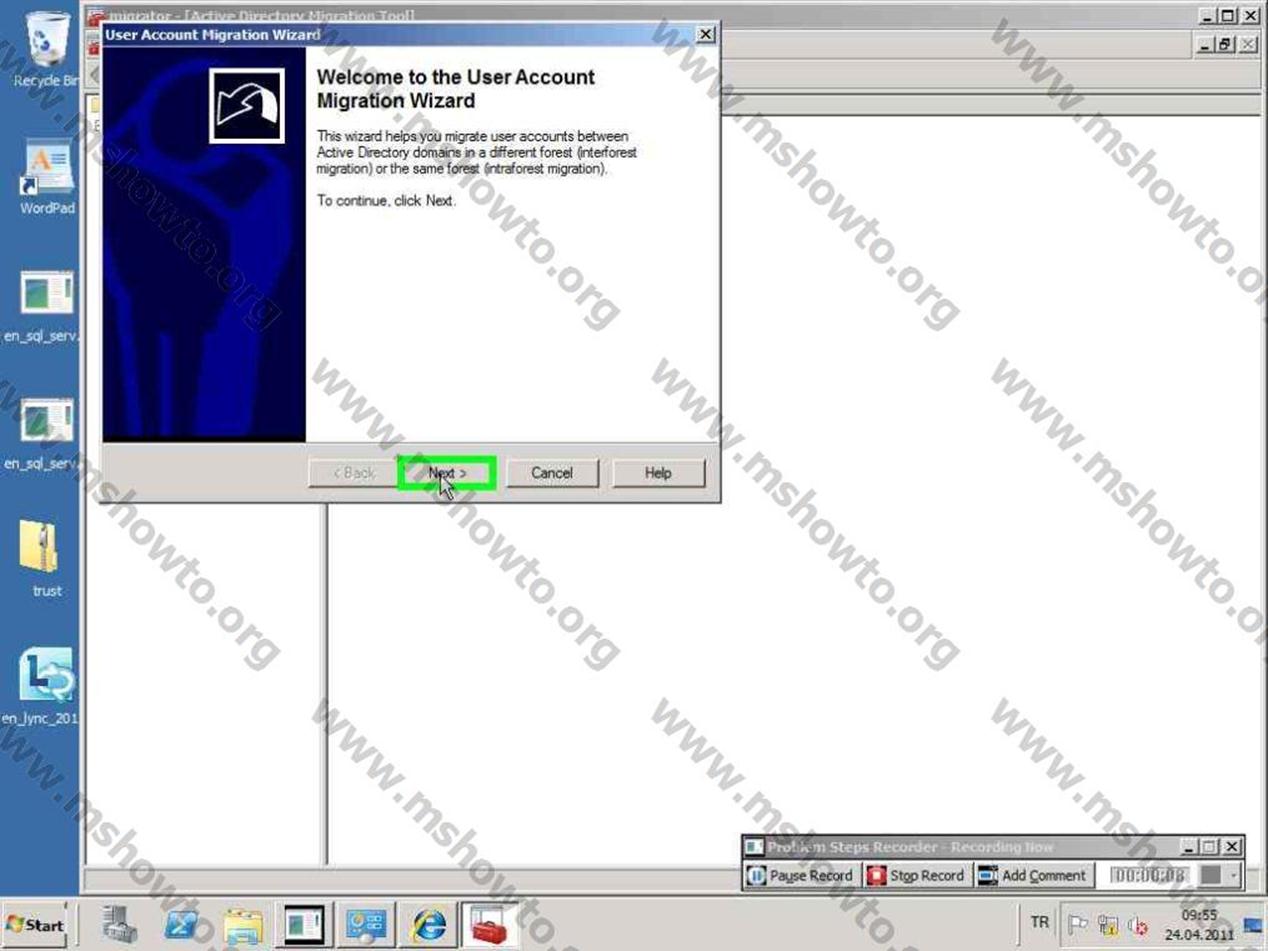Click the Show desktop icon beside the clock
This screenshot has width=1268, height=951.
(1253, 925)
